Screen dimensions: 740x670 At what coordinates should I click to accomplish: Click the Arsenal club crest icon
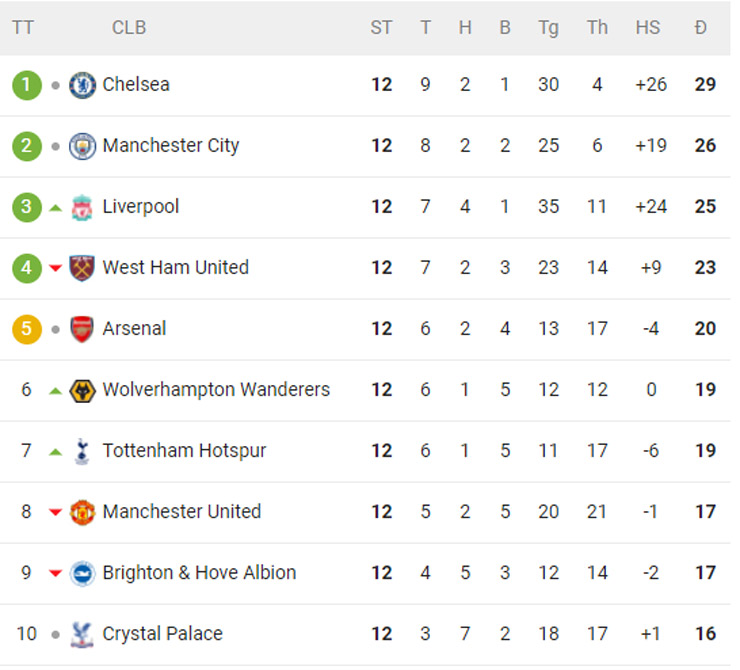(82, 329)
